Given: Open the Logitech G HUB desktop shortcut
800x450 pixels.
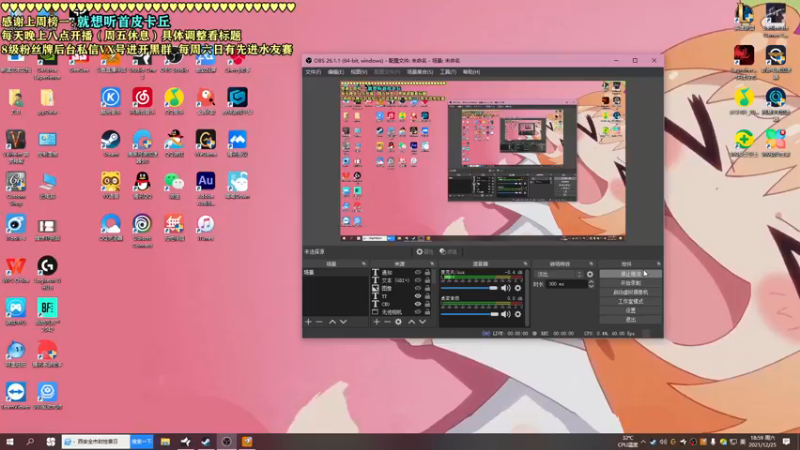Looking at the screenshot, I should [x=47, y=273].
